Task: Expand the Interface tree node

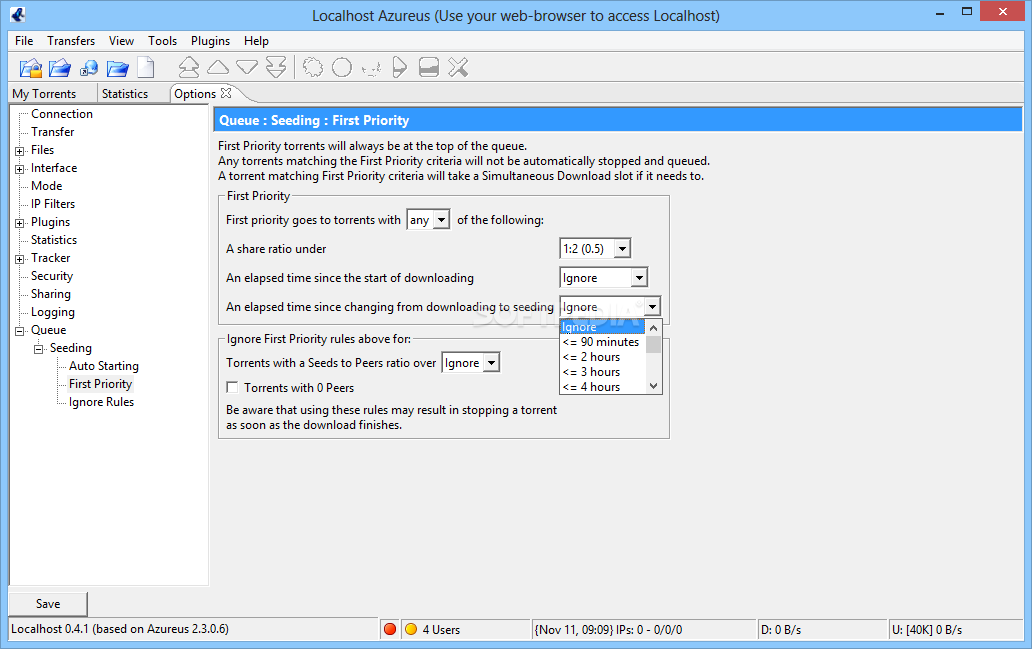Action: pyautogui.click(x=20, y=169)
